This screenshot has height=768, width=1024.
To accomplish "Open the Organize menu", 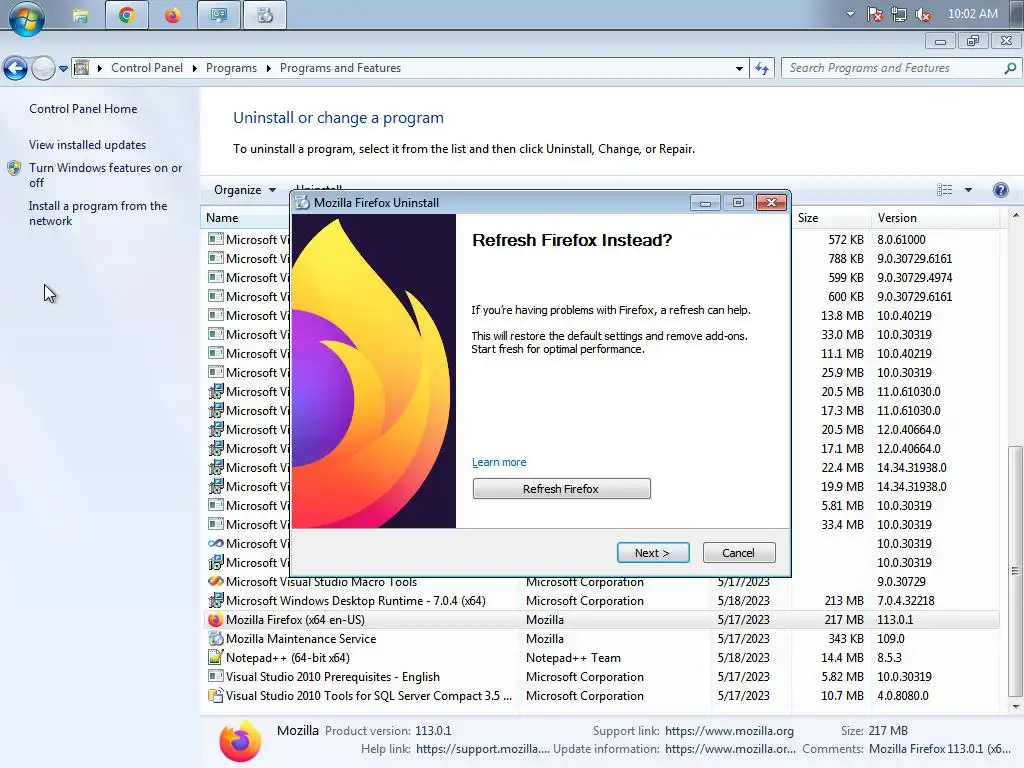I will coord(244,190).
